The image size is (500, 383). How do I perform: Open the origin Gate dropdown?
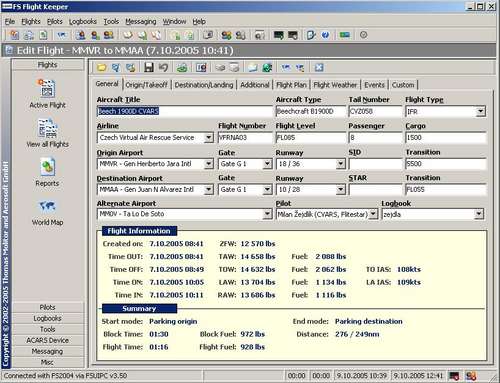pyautogui.click(x=267, y=164)
